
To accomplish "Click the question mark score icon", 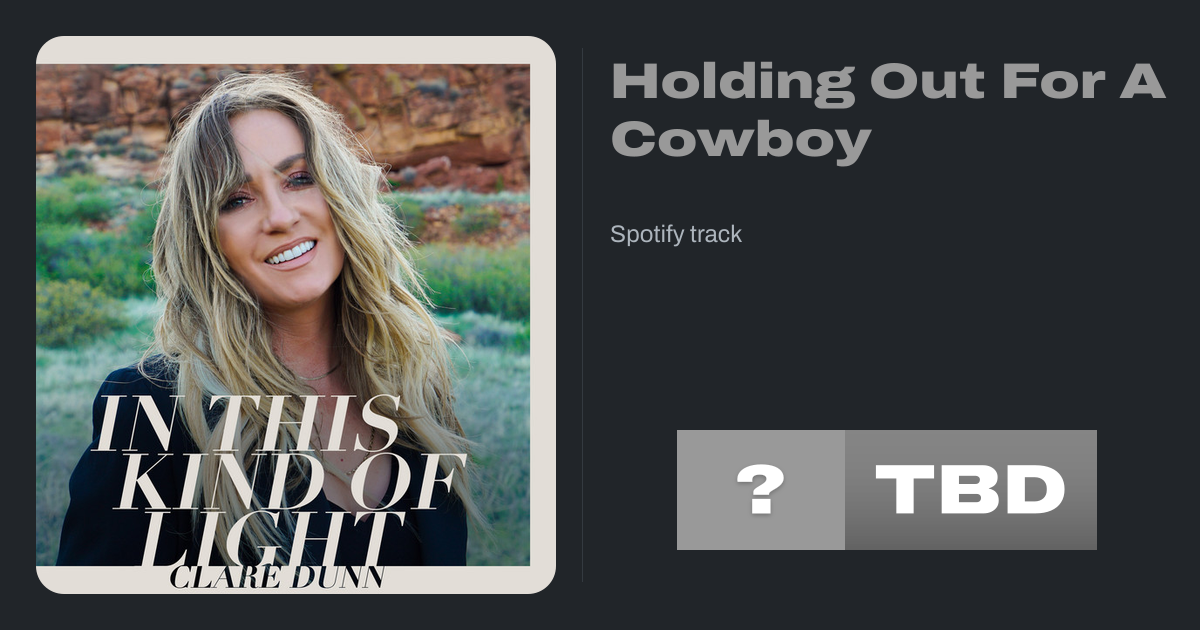I will click(x=761, y=490).
